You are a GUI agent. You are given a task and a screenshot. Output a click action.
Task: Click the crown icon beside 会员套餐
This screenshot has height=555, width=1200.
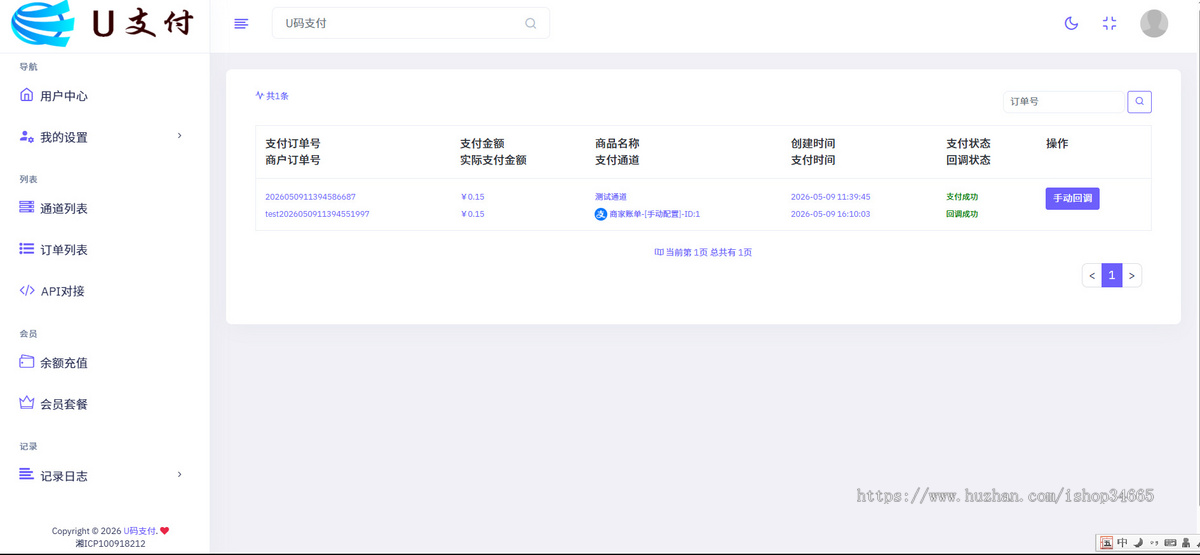click(27, 403)
